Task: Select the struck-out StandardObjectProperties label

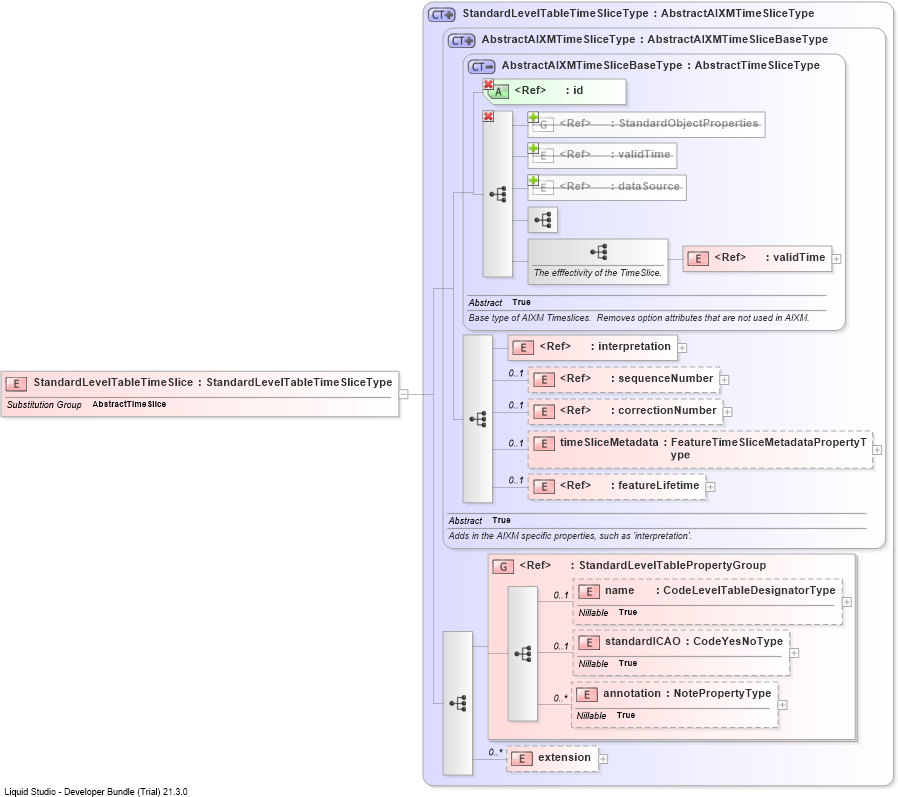Action: pyautogui.click(x=688, y=124)
